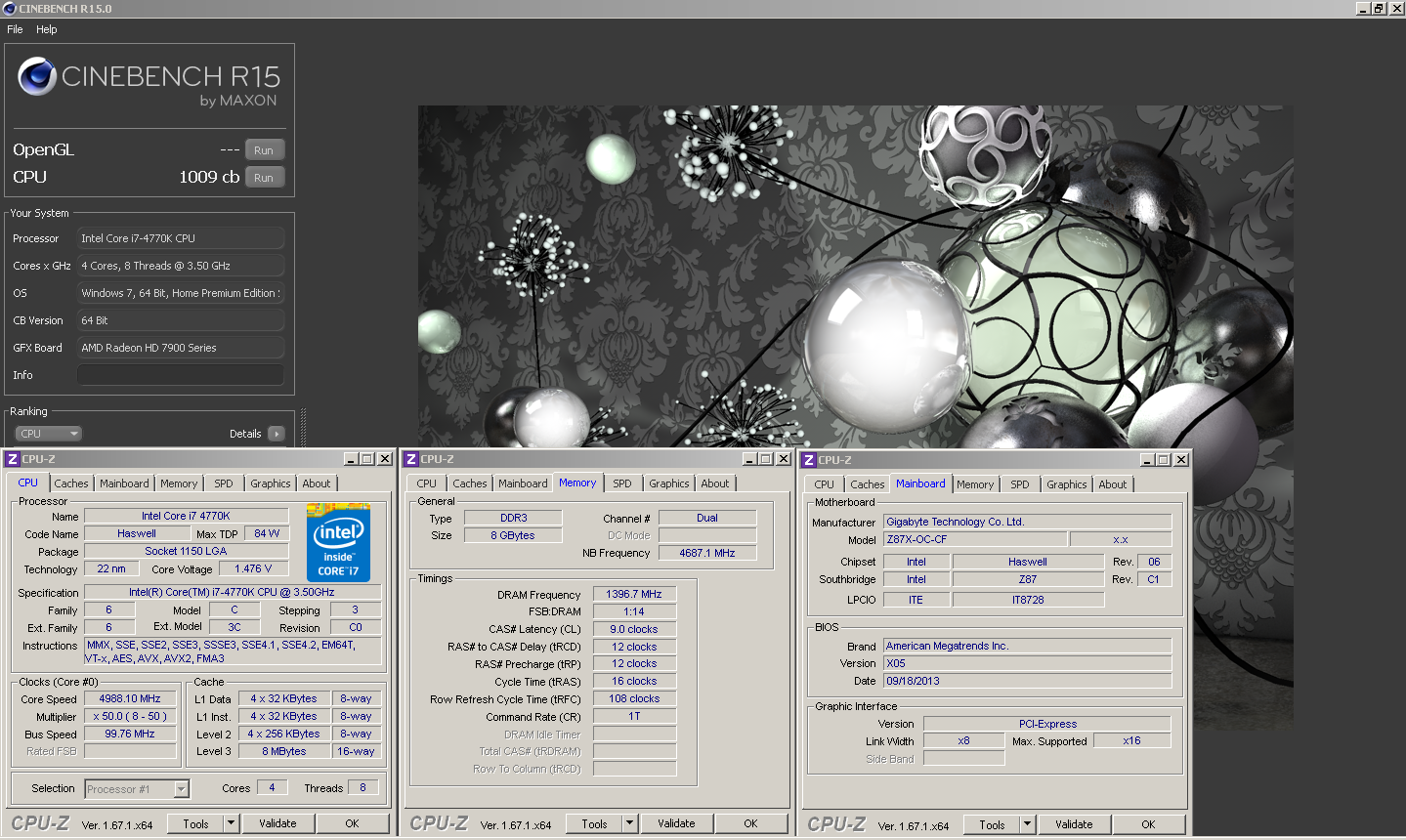
Task: Click the Cinebench logo sphere icon
Action: point(37,76)
